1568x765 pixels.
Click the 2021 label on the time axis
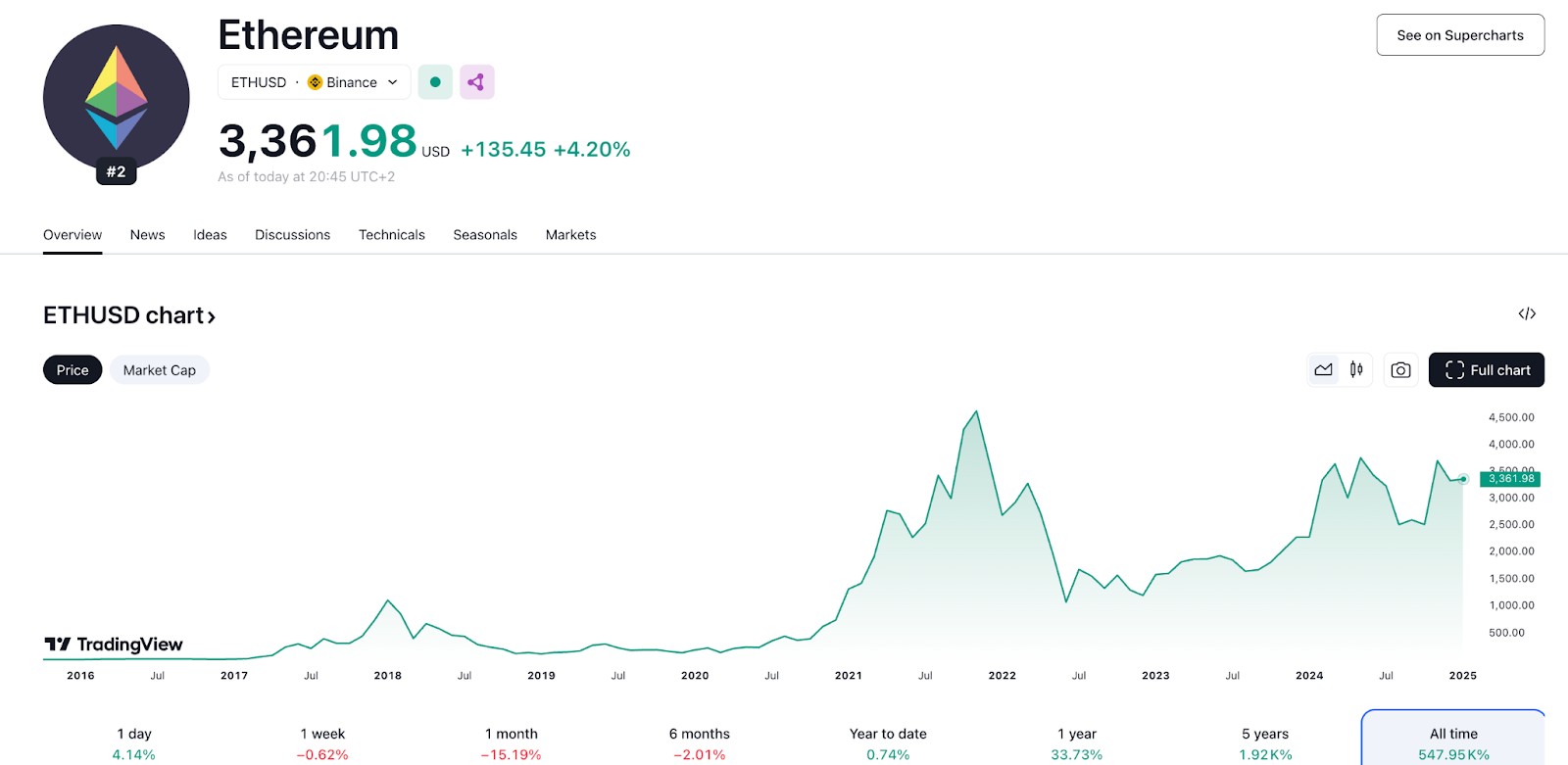click(849, 676)
